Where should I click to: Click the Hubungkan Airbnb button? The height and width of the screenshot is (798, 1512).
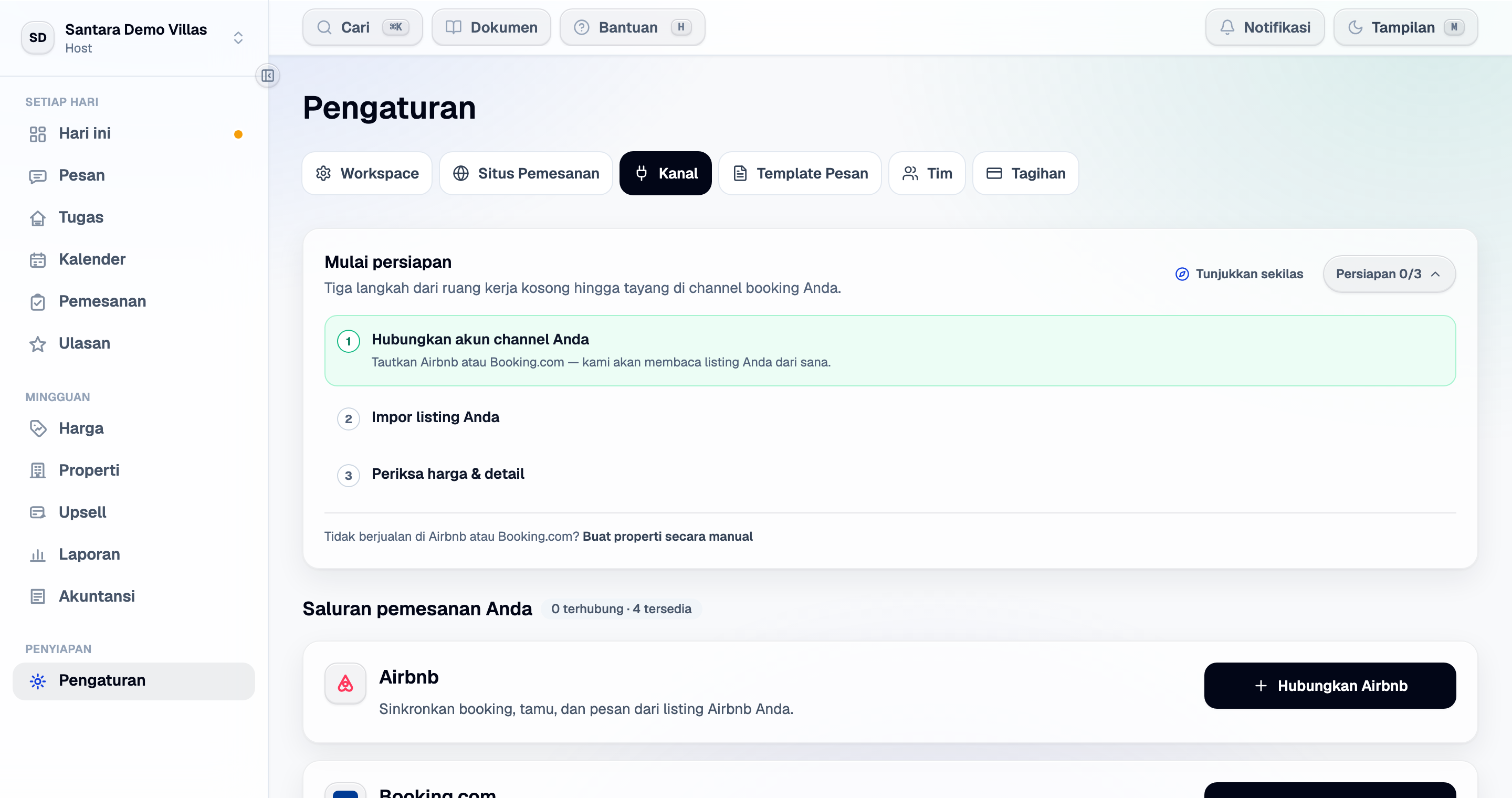tap(1330, 685)
